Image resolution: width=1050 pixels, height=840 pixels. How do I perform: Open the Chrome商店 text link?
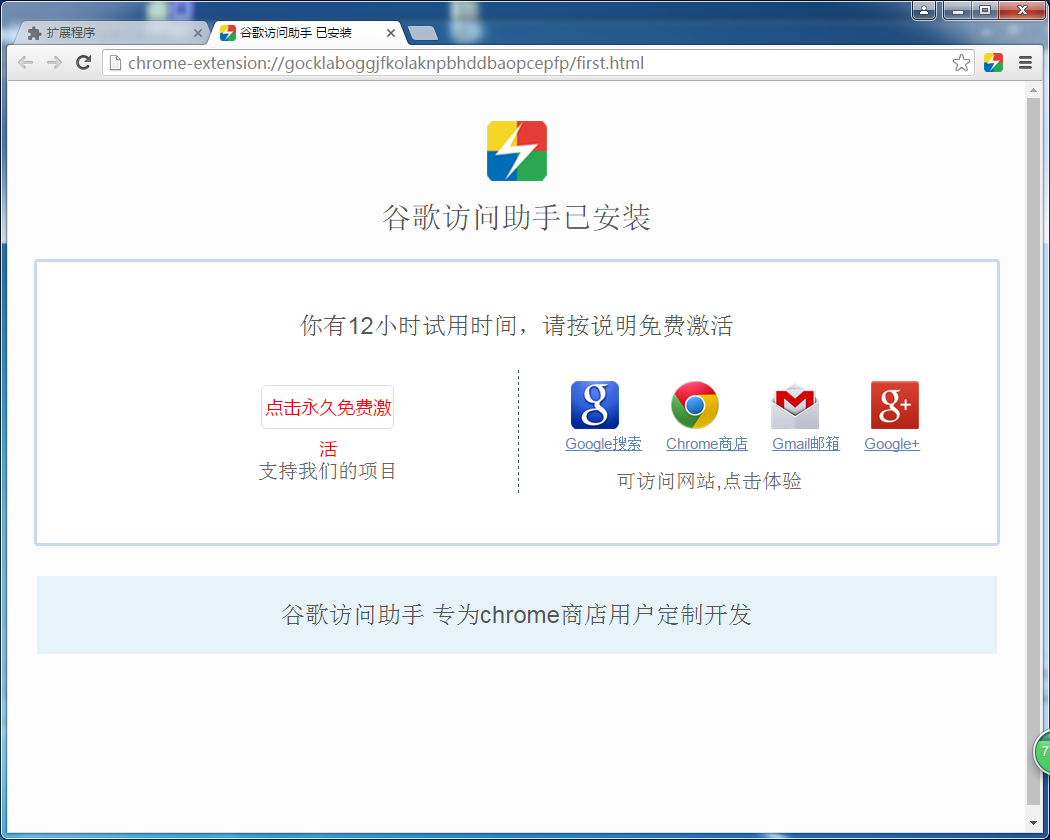pos(706,444)
